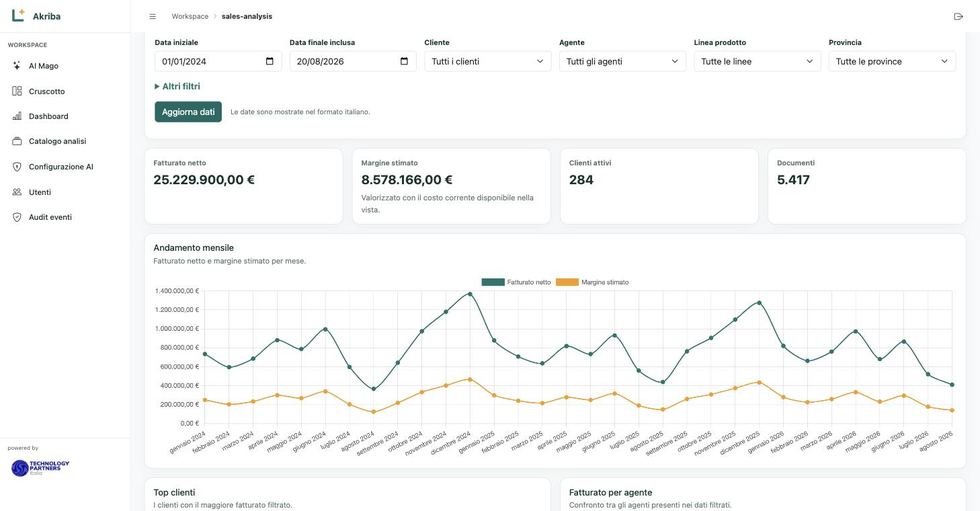
Task: Toggle Fatturato netto legend swatch
Action: 492,282
